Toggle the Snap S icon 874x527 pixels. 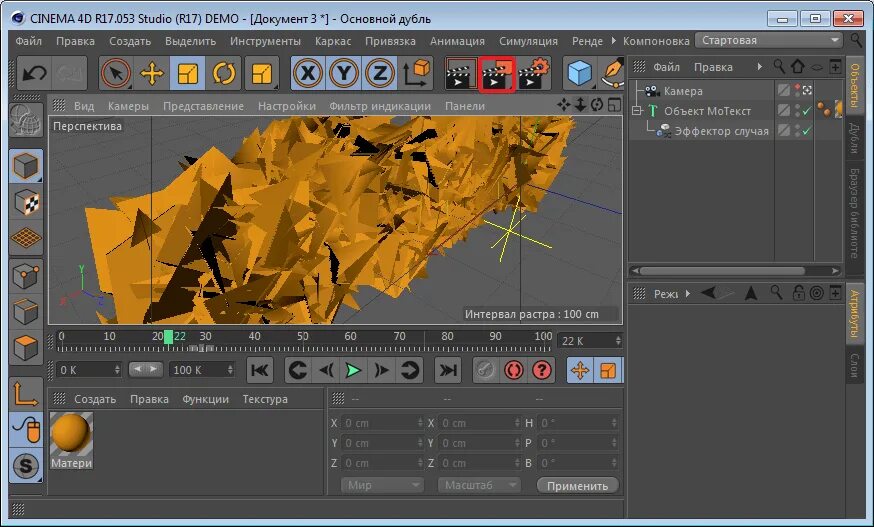26,466
